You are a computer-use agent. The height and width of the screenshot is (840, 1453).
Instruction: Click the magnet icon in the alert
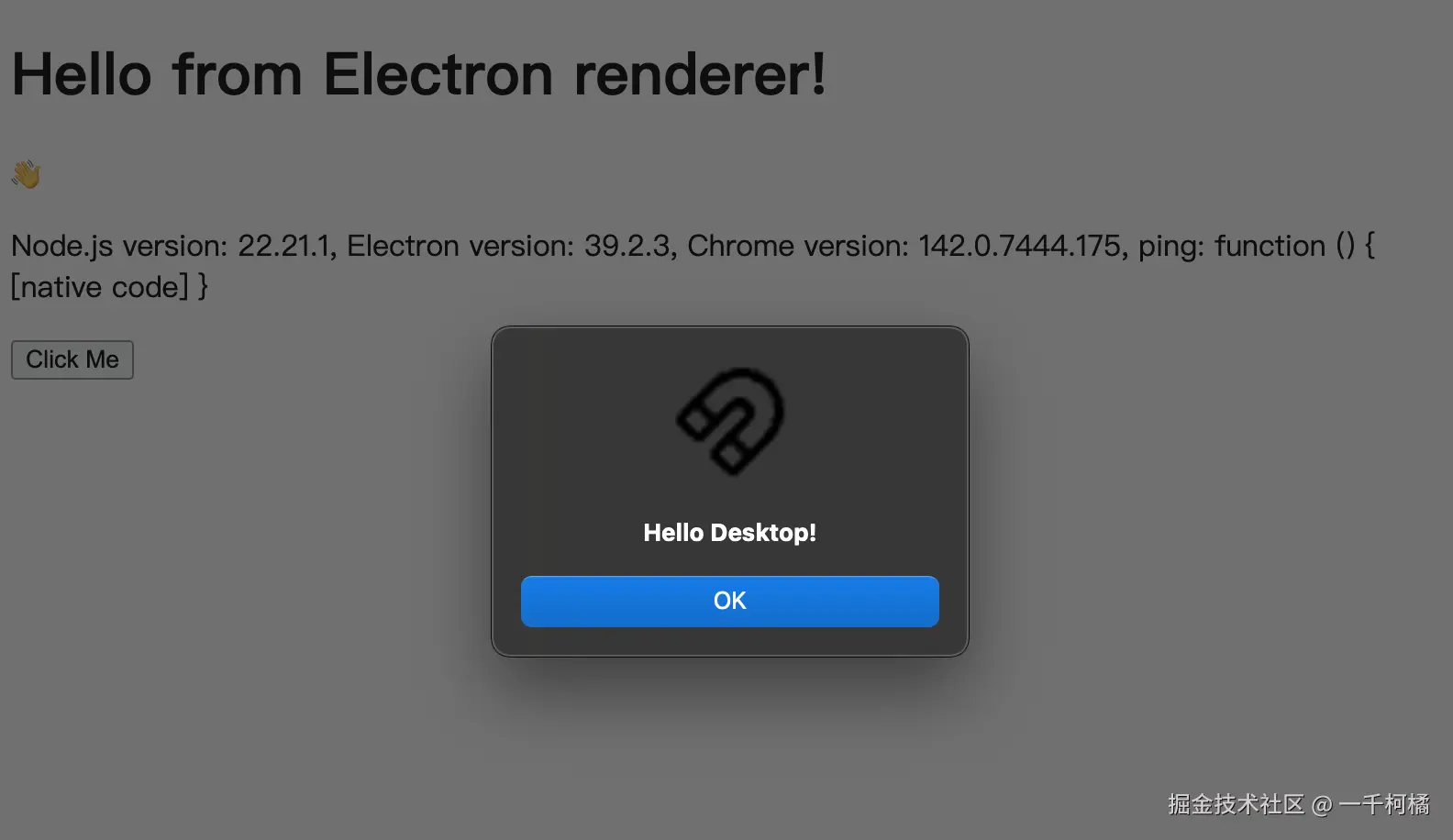click(731, 422)
